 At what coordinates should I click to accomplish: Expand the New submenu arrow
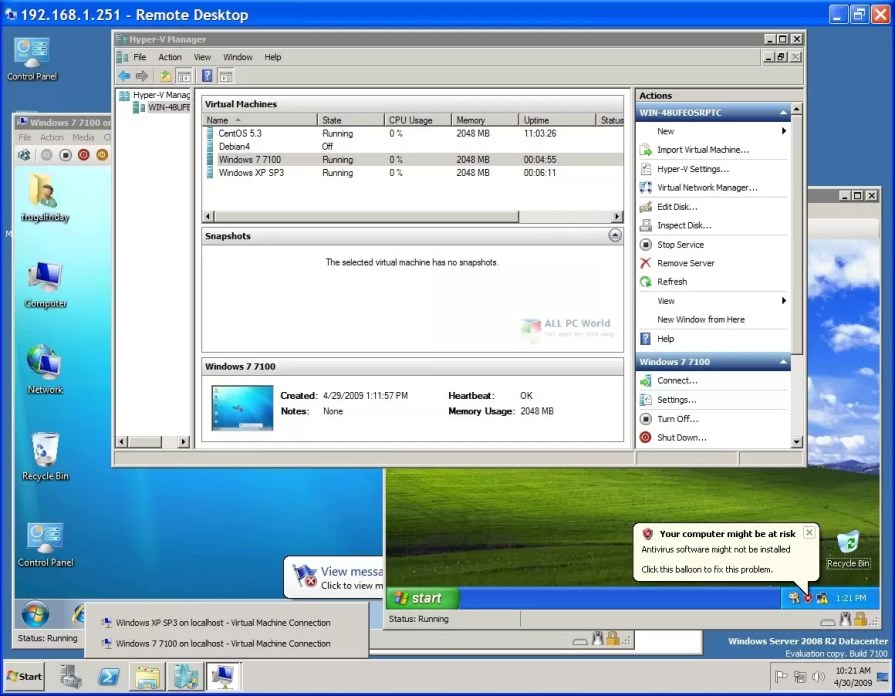click(784, 131)
